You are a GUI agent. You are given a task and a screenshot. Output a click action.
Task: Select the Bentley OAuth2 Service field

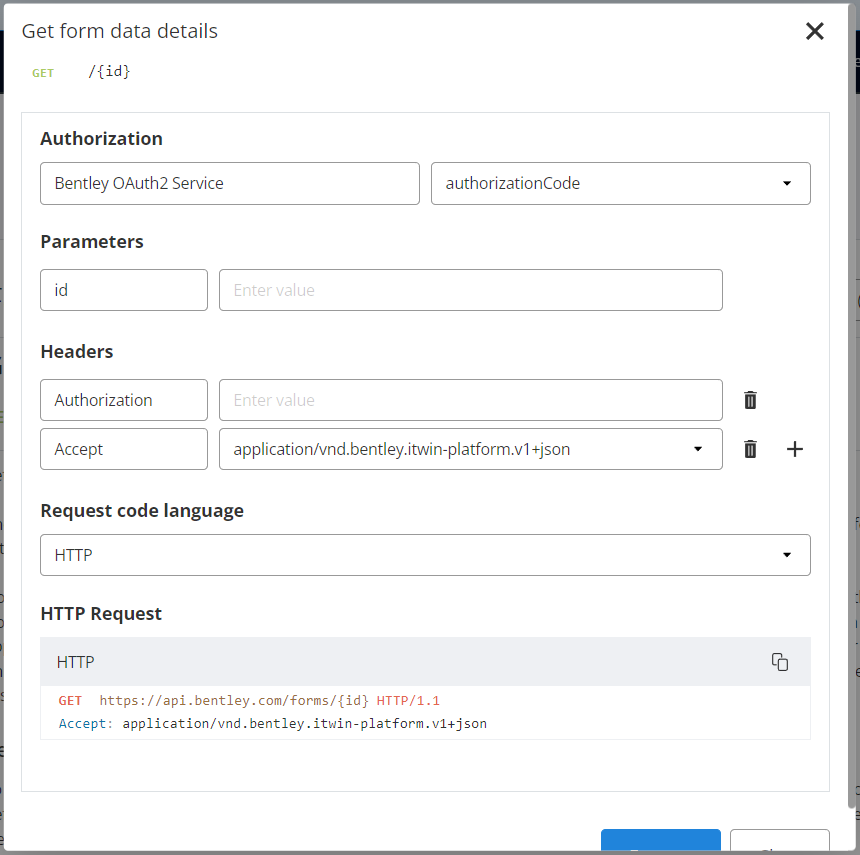coord(230,183)
